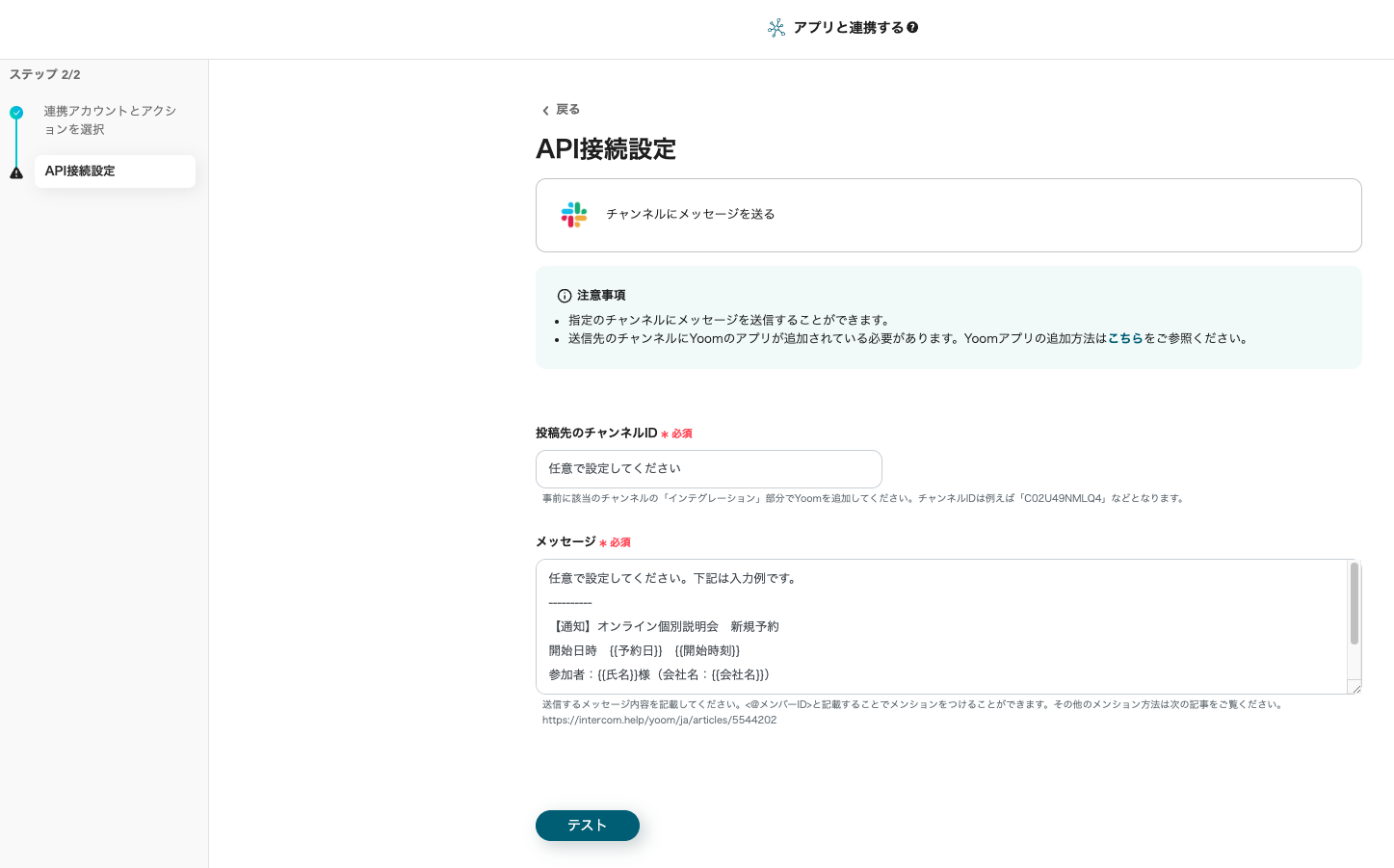Image resolution: width=1394 pixels, height=868 pixels.
Task: Click the info icon beside 注意事項
Action: click(x=565, y=296)
